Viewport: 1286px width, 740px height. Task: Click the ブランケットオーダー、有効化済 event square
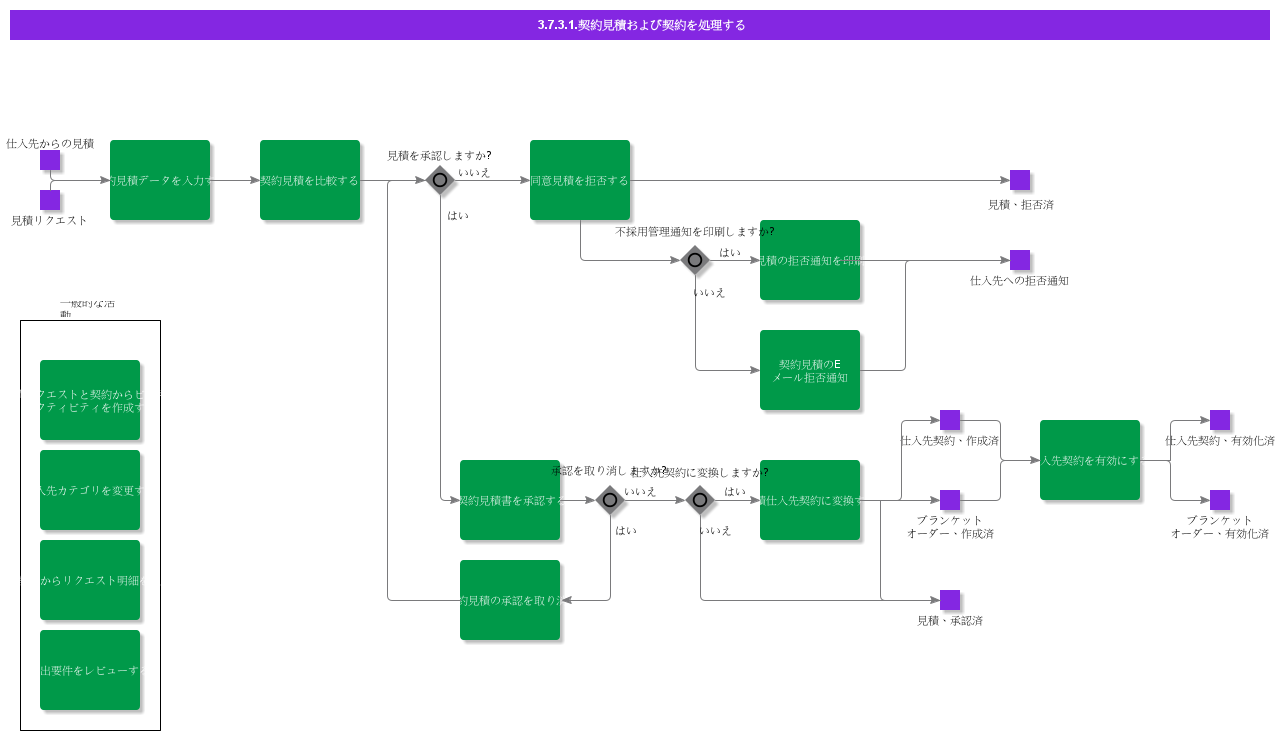(1220, 500)
